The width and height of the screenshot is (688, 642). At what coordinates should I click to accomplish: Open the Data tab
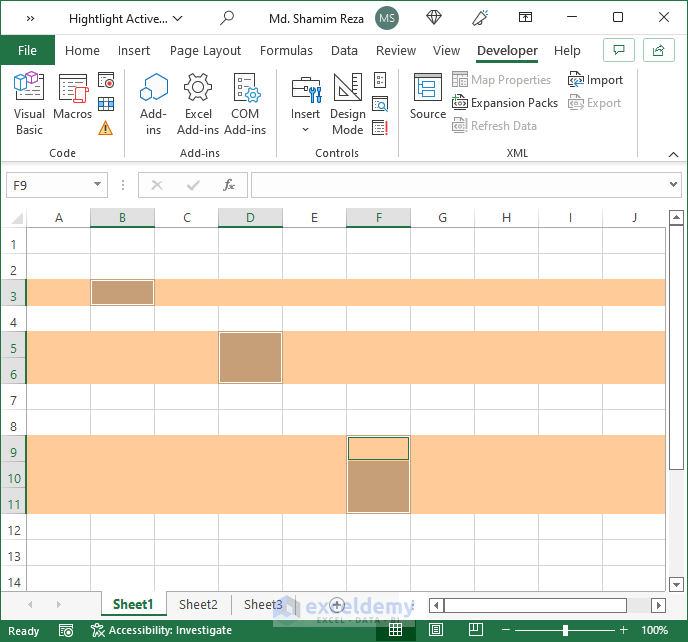coord(344,50)
